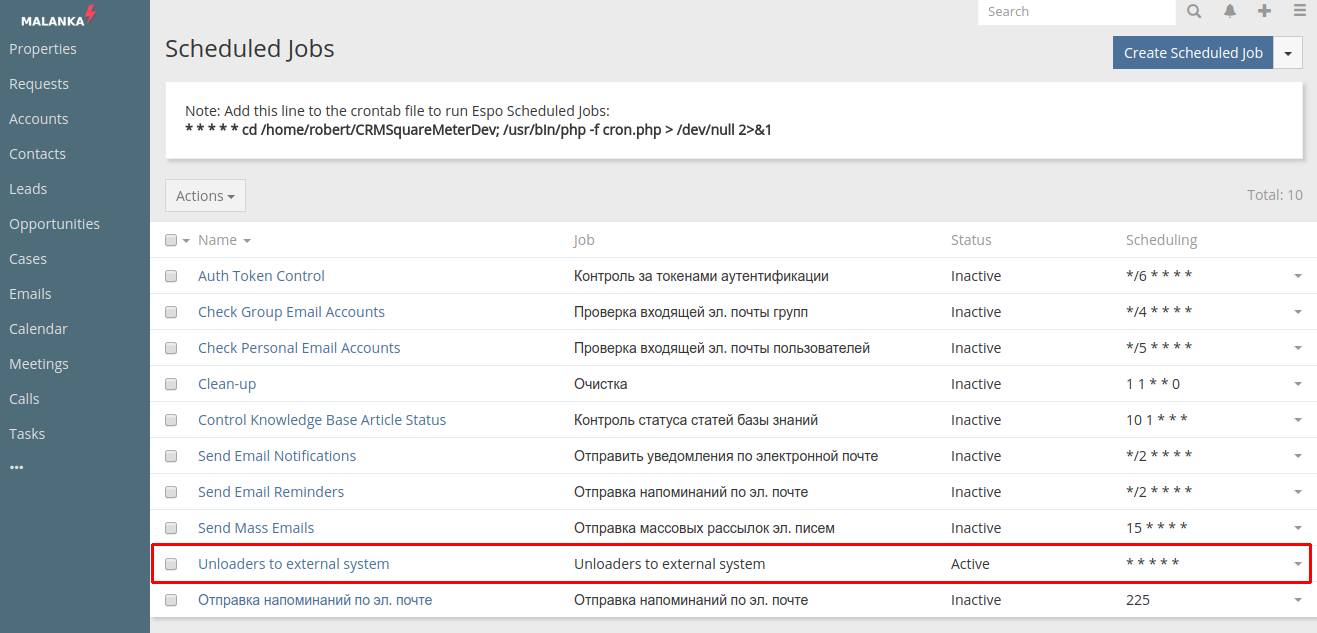Screen dimensions: 1317x633
Task: Tick the Auth Token Control checkbox
Action: click(x=171, y=276)
